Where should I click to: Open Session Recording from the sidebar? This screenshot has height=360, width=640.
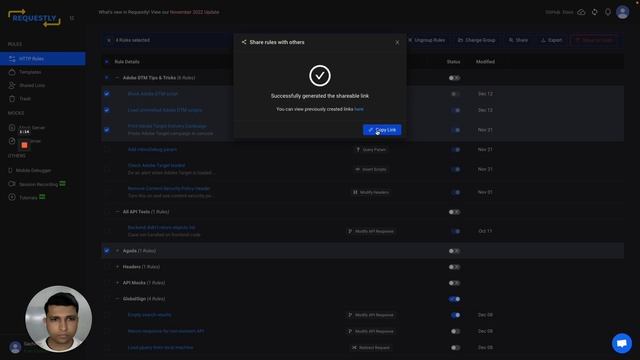pyautogui.click(x=38, y=184)
